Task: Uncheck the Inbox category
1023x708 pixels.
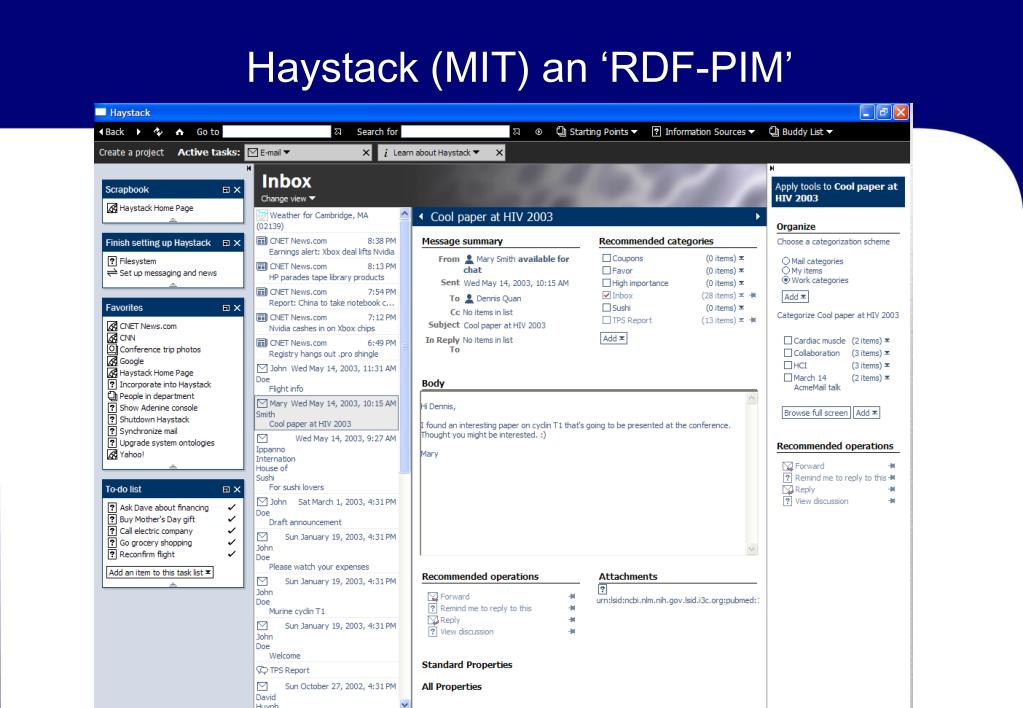Action: click(606, 296)
